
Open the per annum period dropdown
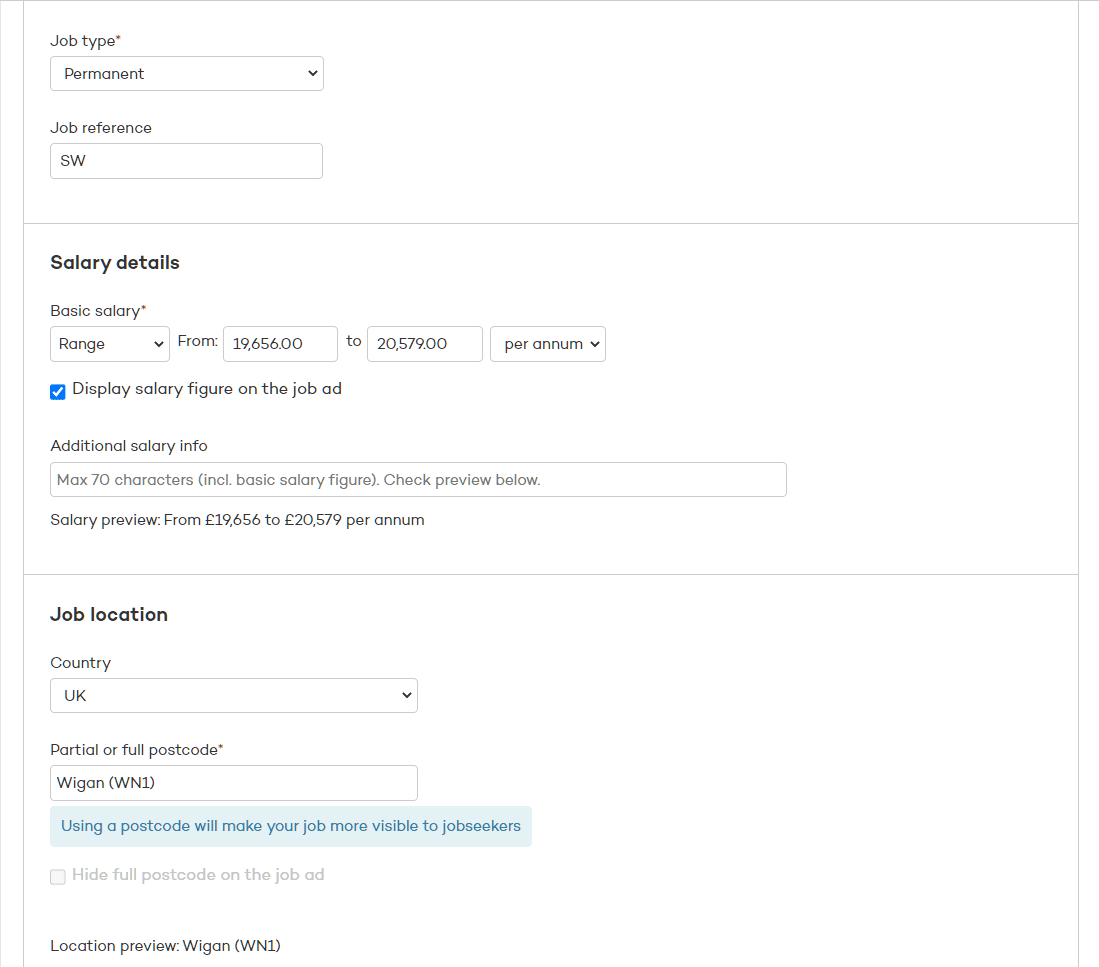pos(547,344)
